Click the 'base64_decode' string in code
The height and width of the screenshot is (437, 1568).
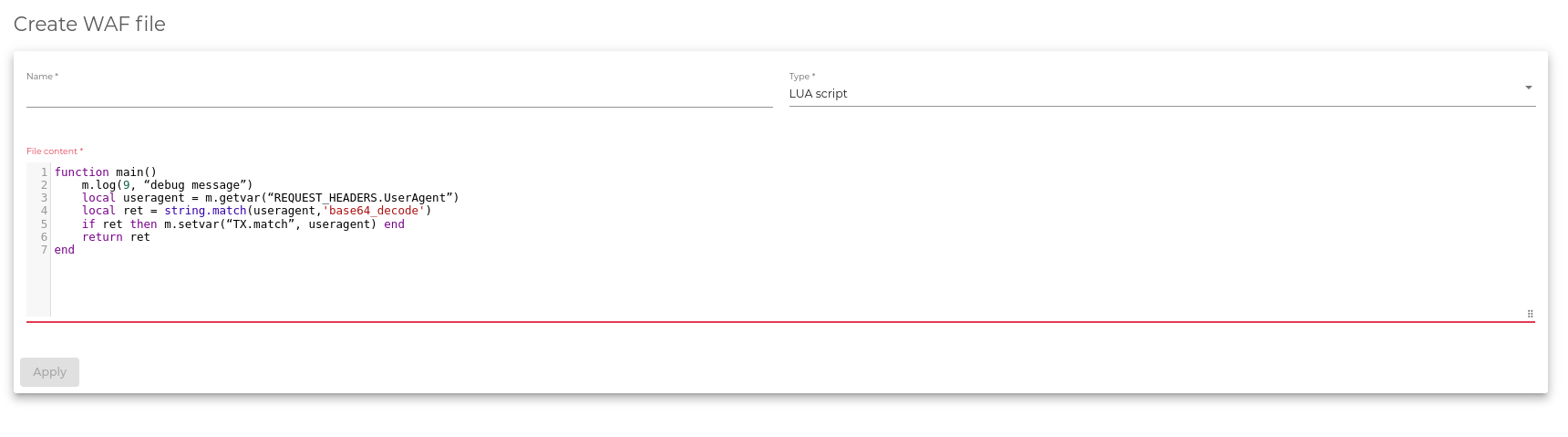374,211
